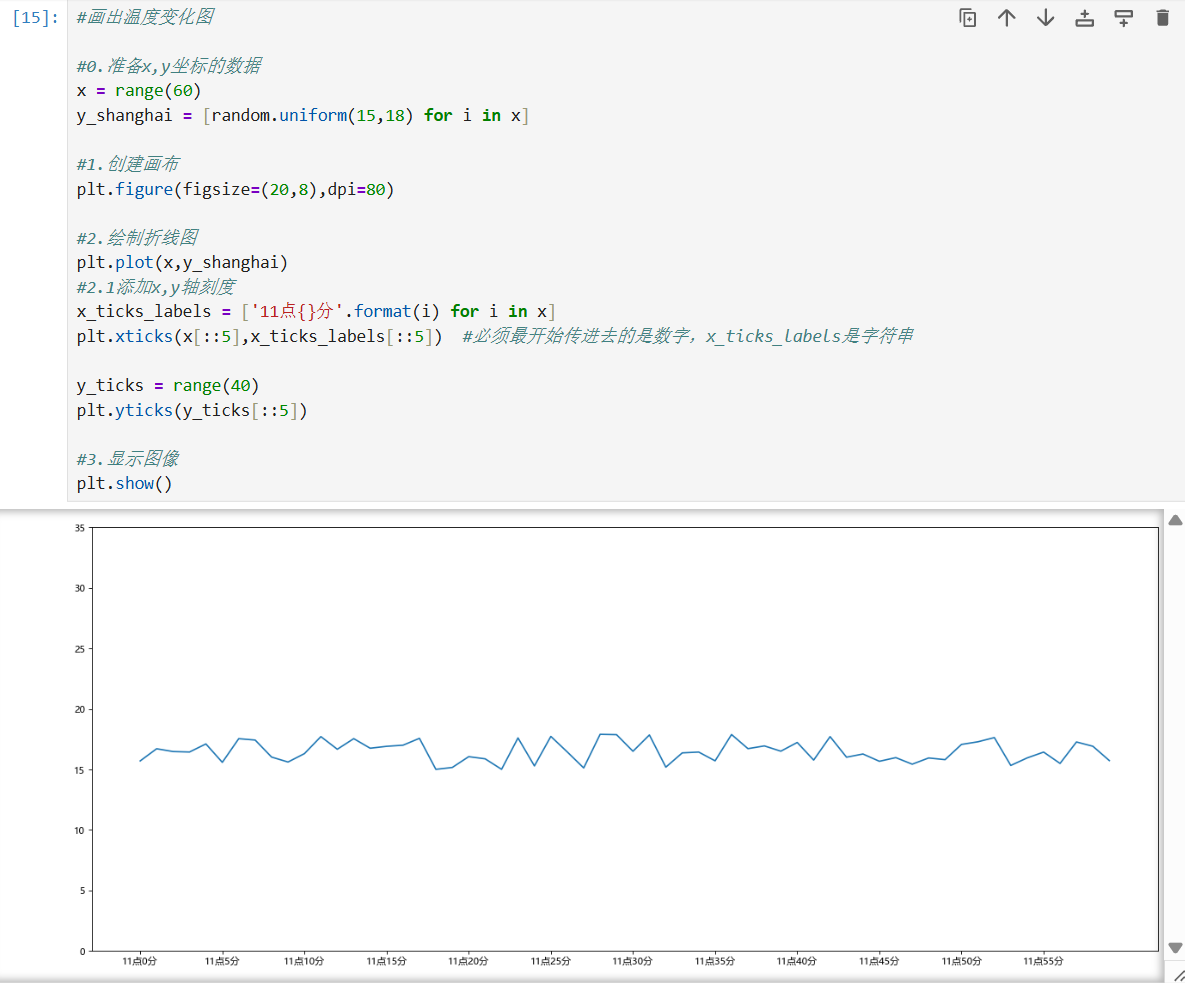Click the output scrollbar down arrow
This screenshot has height=990, width=1185.
(x=1175, y=948)
